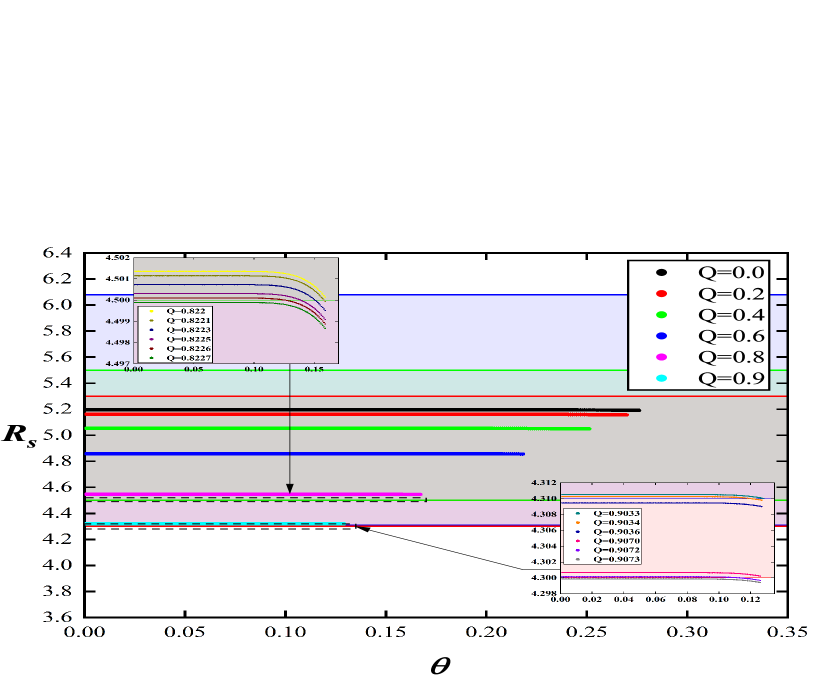Click the '6.0' y-axis tick label
This screenshot has height=681, width=817.
pyautogui.click(x=57, y=305)
